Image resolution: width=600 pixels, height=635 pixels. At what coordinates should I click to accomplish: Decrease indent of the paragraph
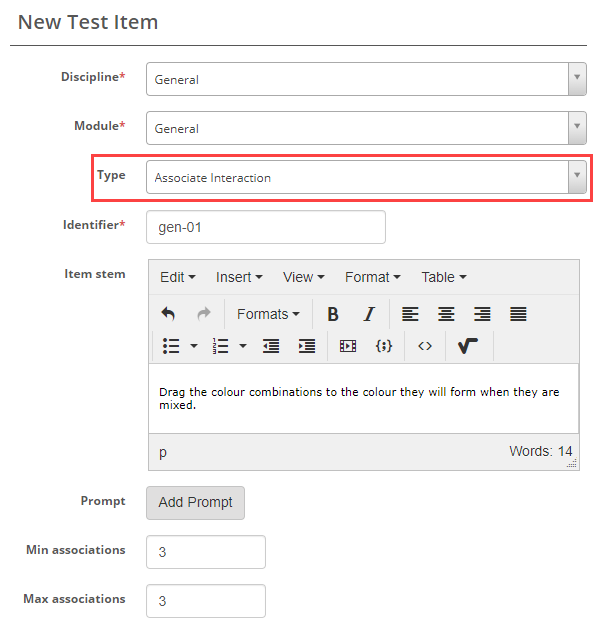click(271, 346)
